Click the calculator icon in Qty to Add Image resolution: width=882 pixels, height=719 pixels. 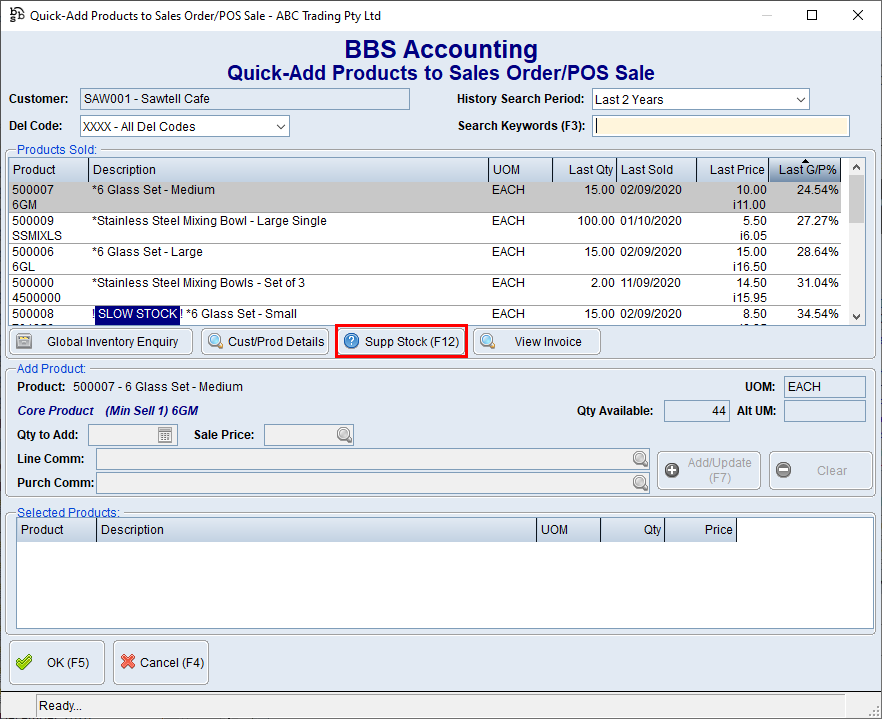[166, 435]
